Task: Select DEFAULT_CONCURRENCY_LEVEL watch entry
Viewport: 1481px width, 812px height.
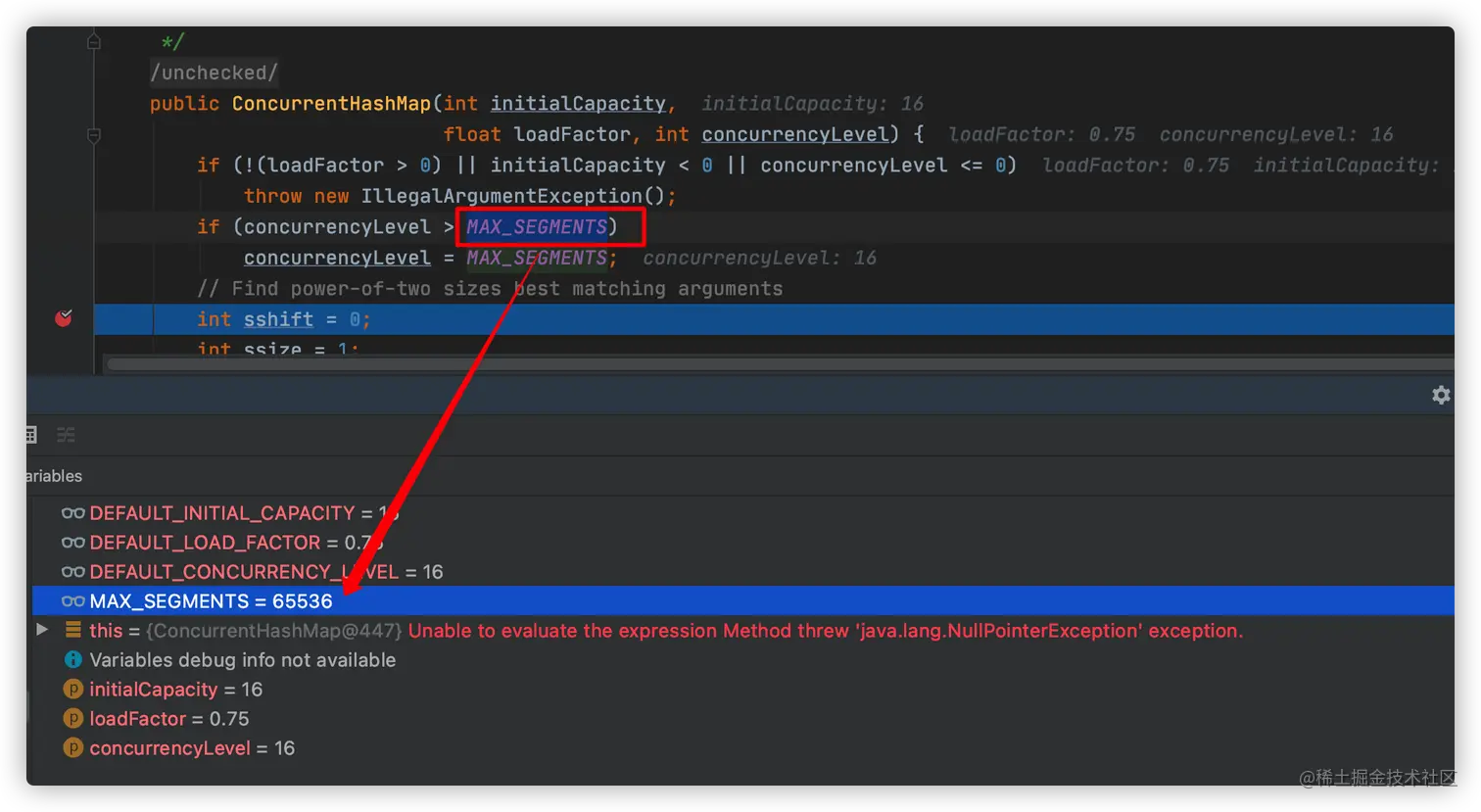Action: coord(252,572)
